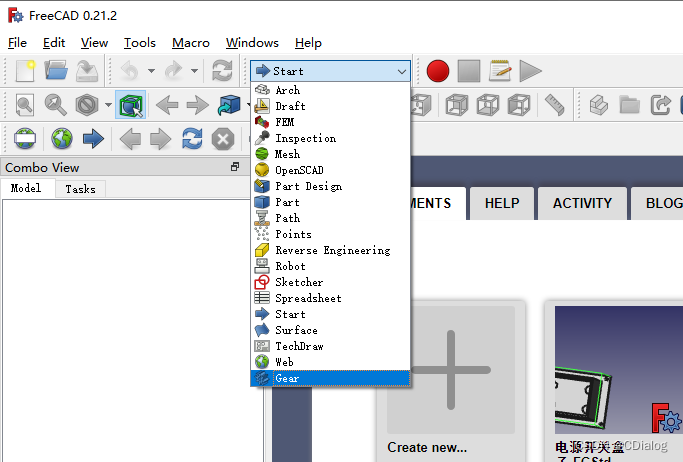
Task: Click the blue next page arrow
Action: click(x=93, y=139)
